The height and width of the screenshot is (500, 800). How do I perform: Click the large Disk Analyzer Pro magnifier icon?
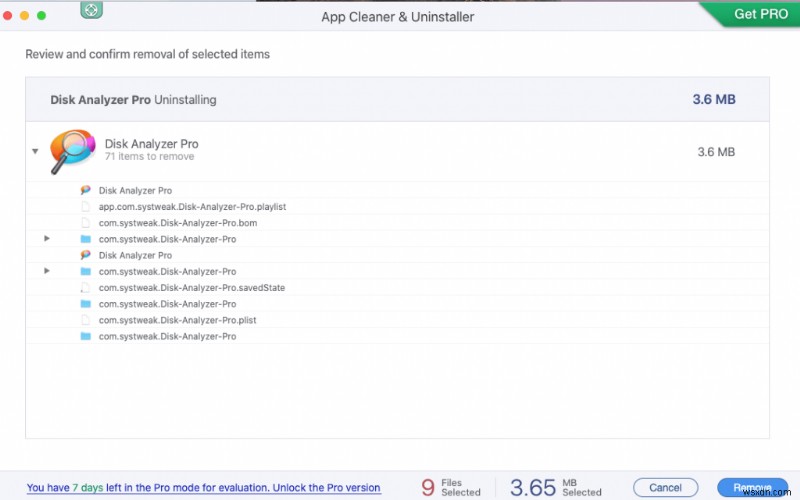72,151
